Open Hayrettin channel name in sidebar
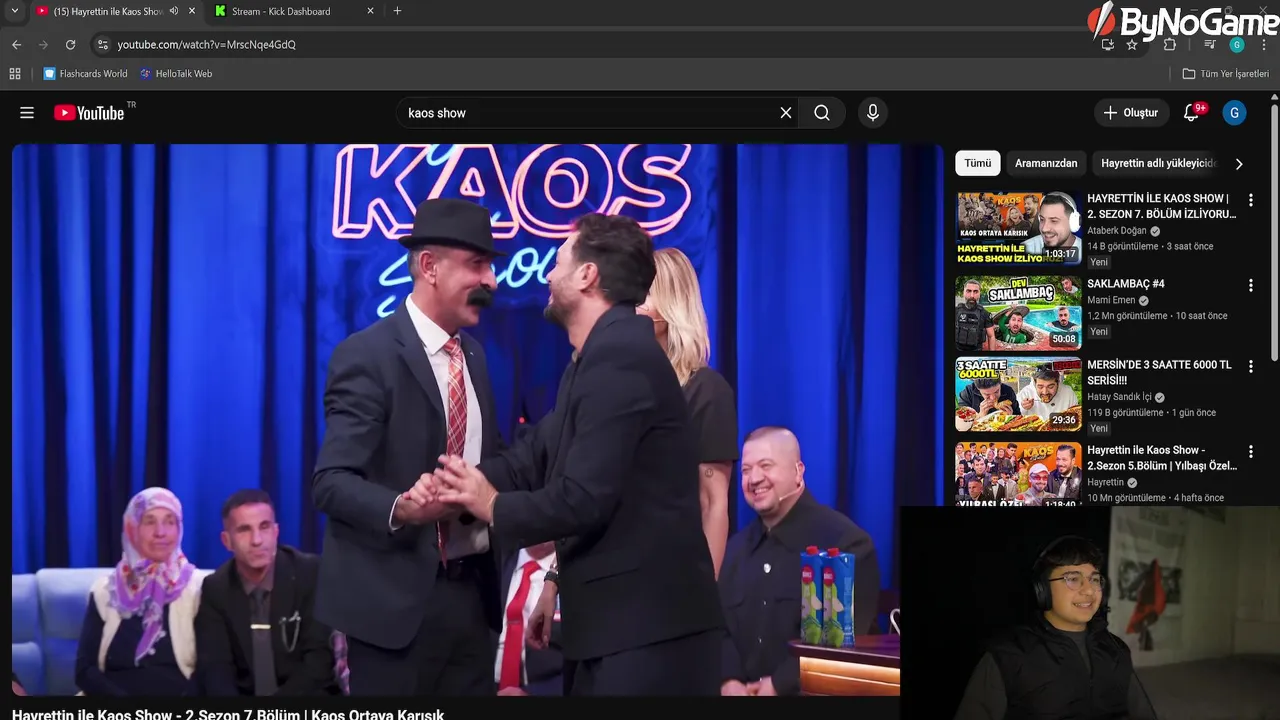The width and height of the screenshot is (1280, 720). (1105, 483)
